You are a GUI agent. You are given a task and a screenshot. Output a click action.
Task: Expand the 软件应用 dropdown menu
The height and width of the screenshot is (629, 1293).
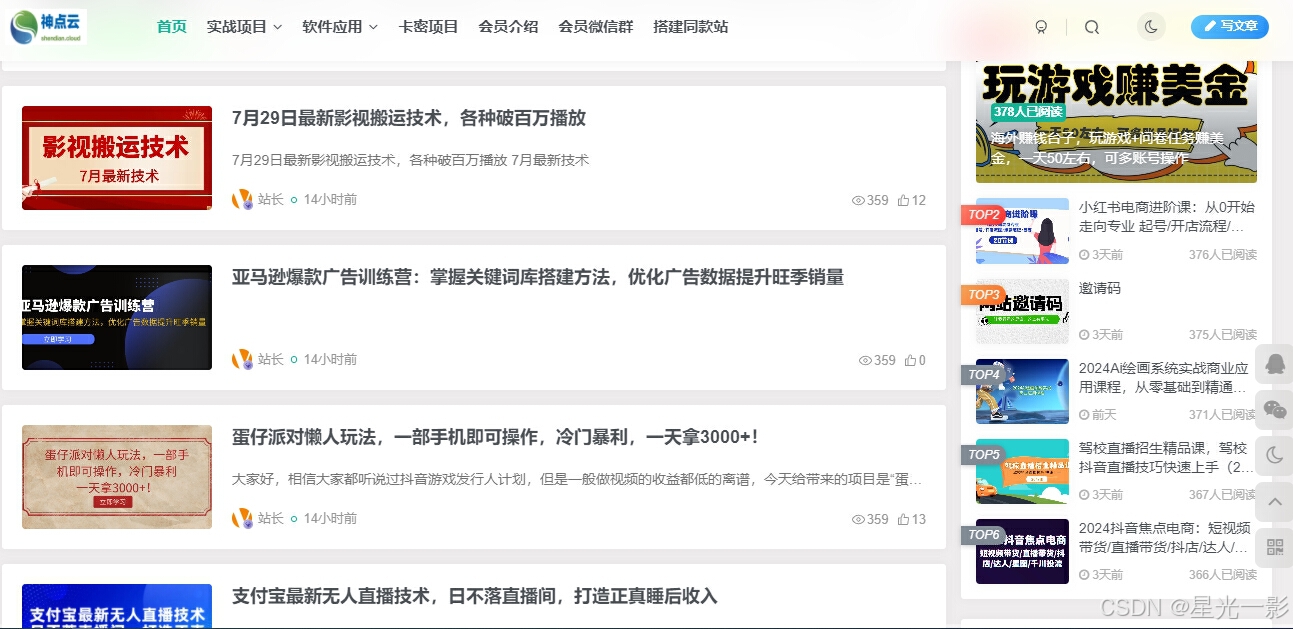point(340,27)
